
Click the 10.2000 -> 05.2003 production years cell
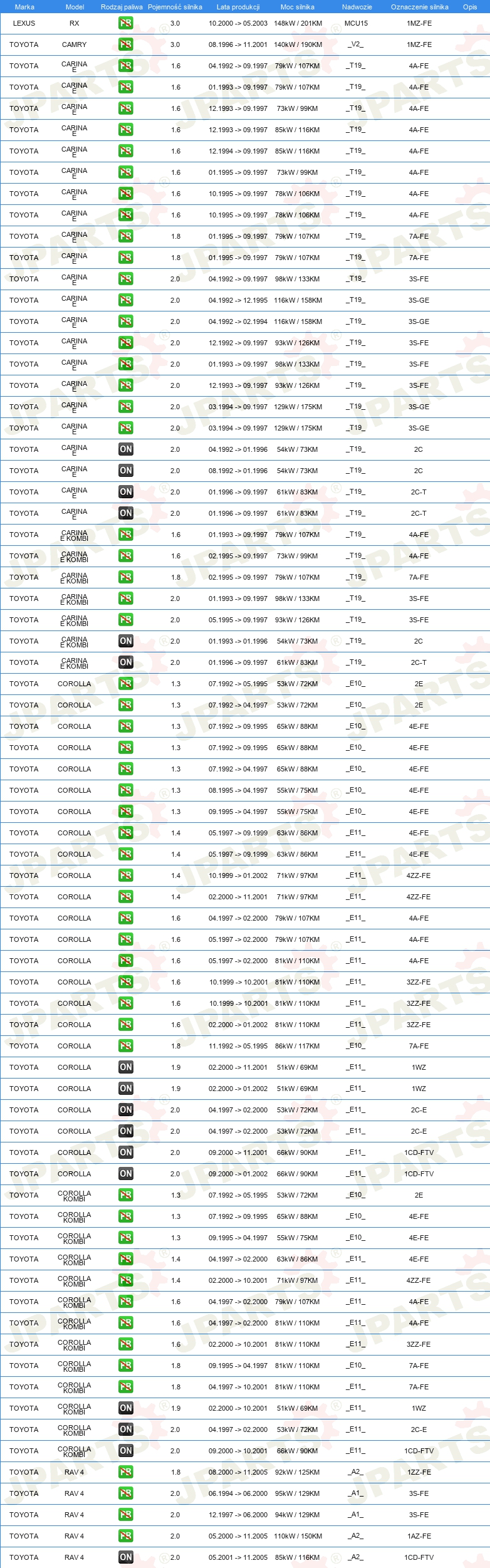[x=238, y=23]
